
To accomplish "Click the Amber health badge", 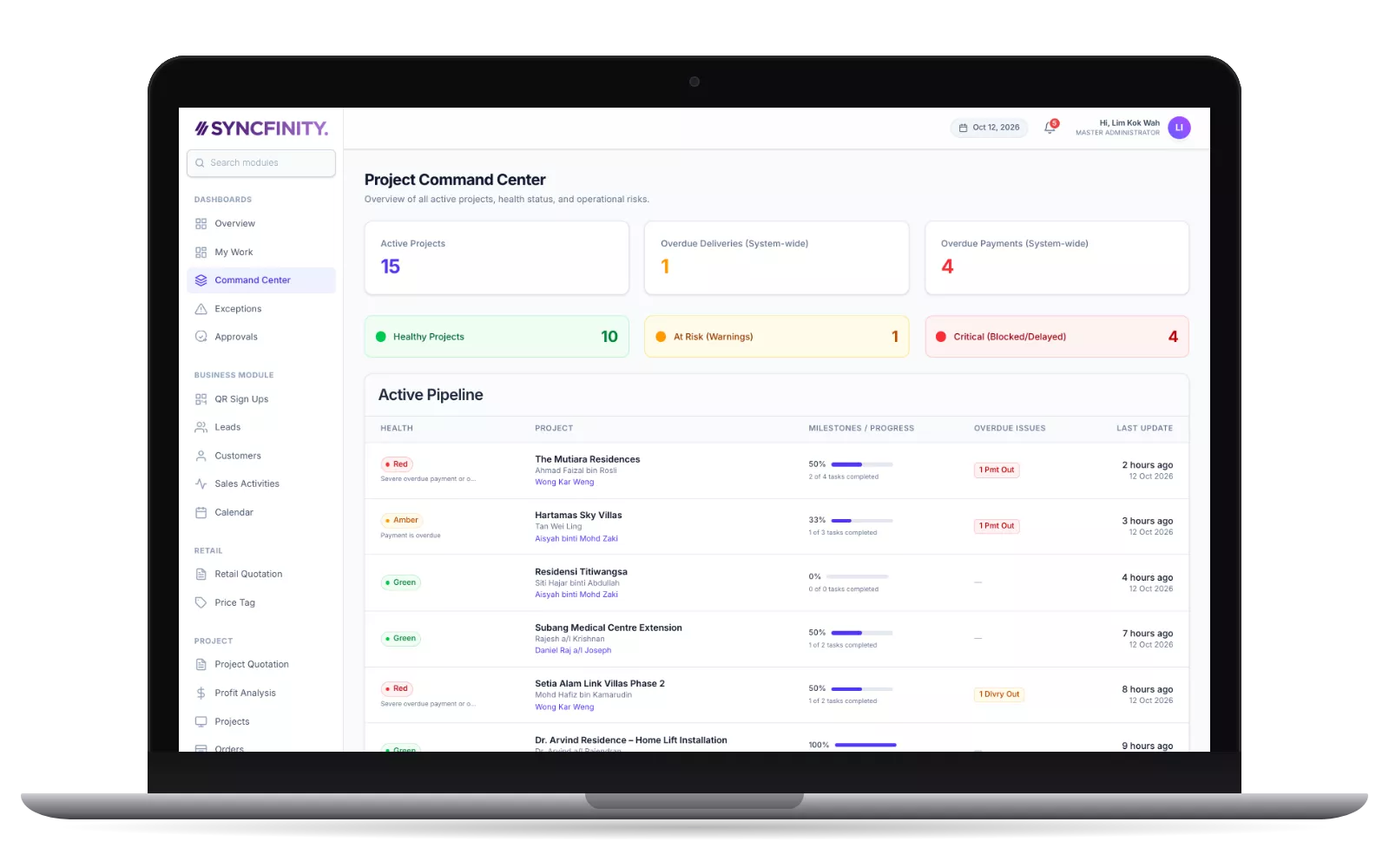I will 402,521.
